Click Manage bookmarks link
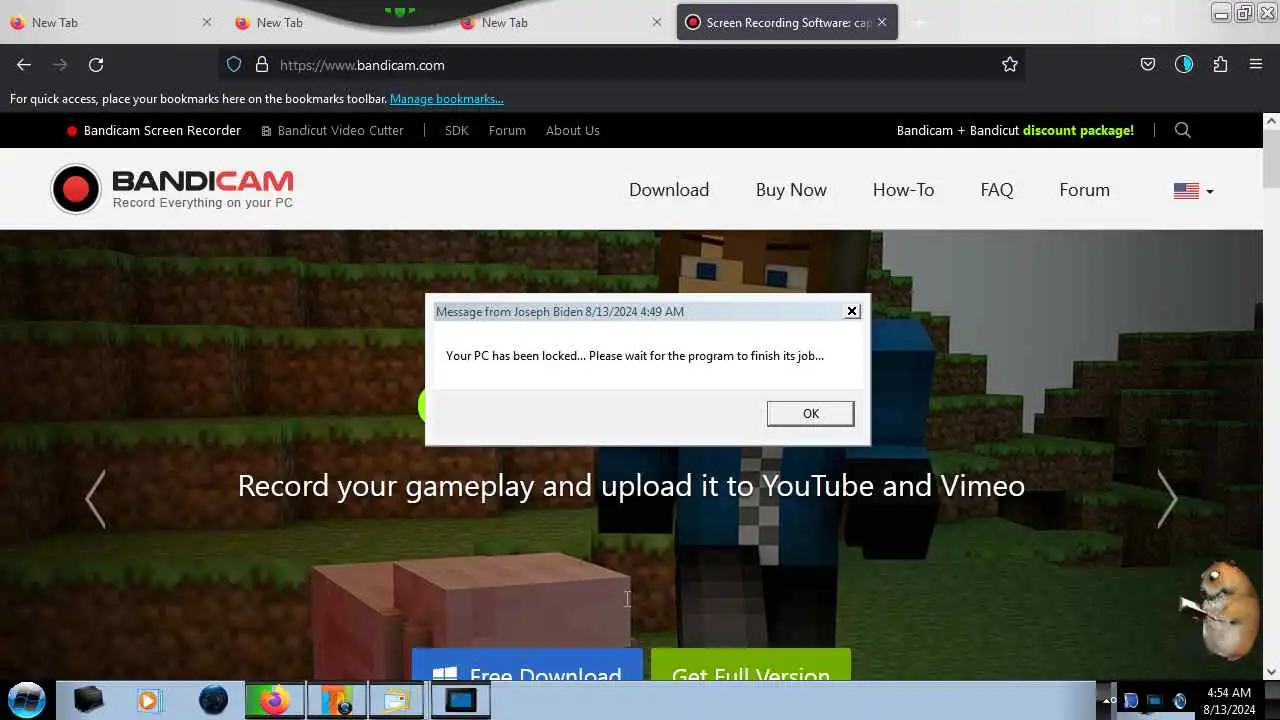Viewport: 1280px width, 720px height. pos(447,99)
